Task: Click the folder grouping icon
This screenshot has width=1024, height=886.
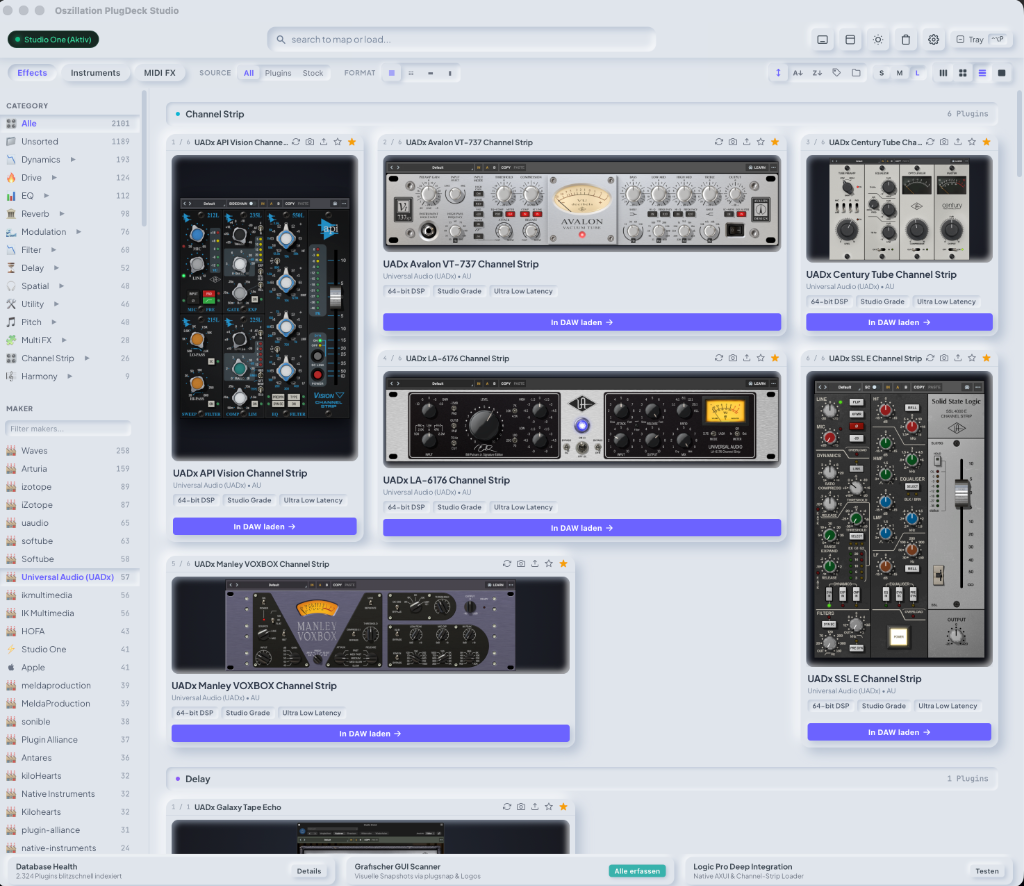Action: (856, 73)
